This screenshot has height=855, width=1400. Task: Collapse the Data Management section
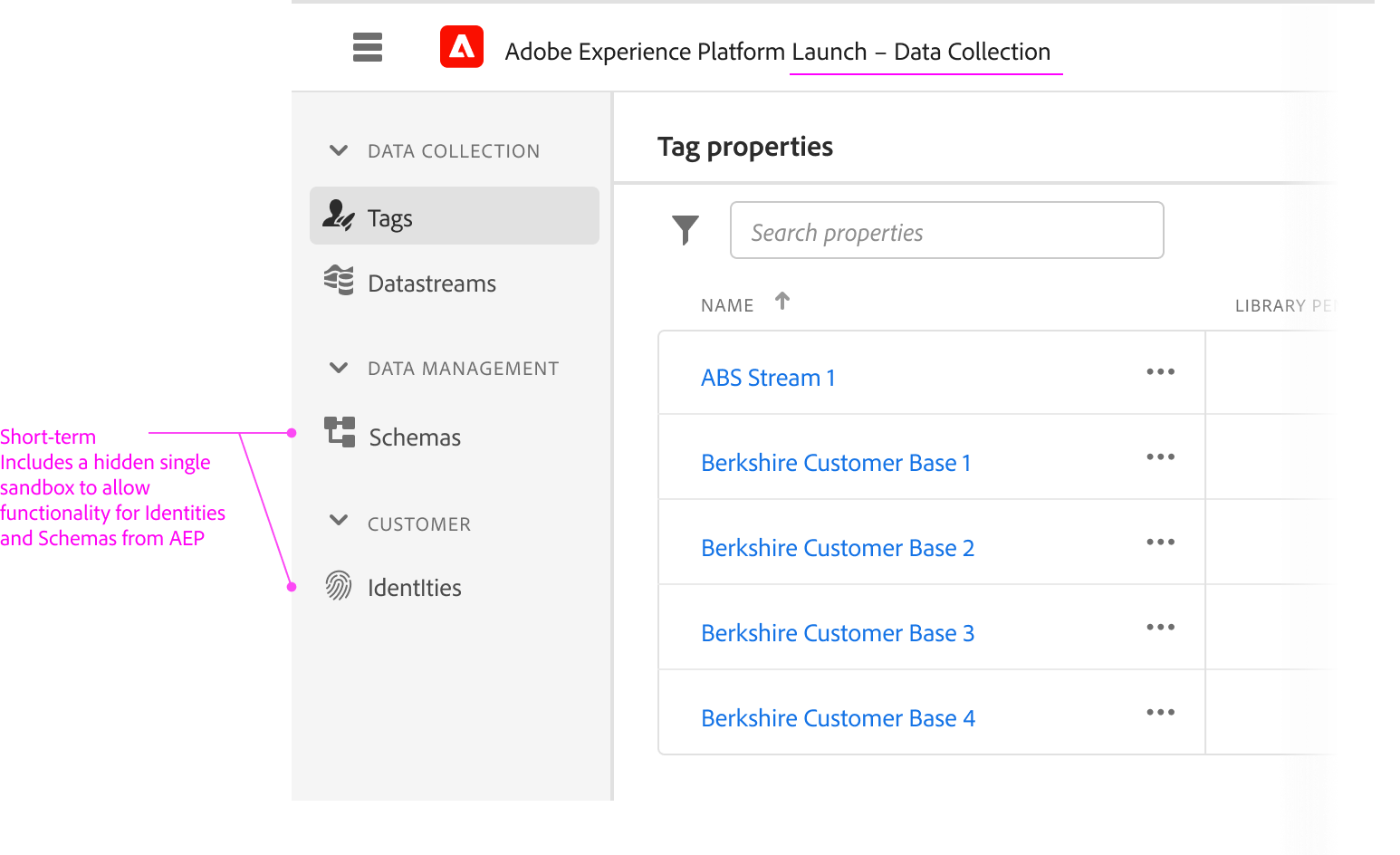click(339, 368)
